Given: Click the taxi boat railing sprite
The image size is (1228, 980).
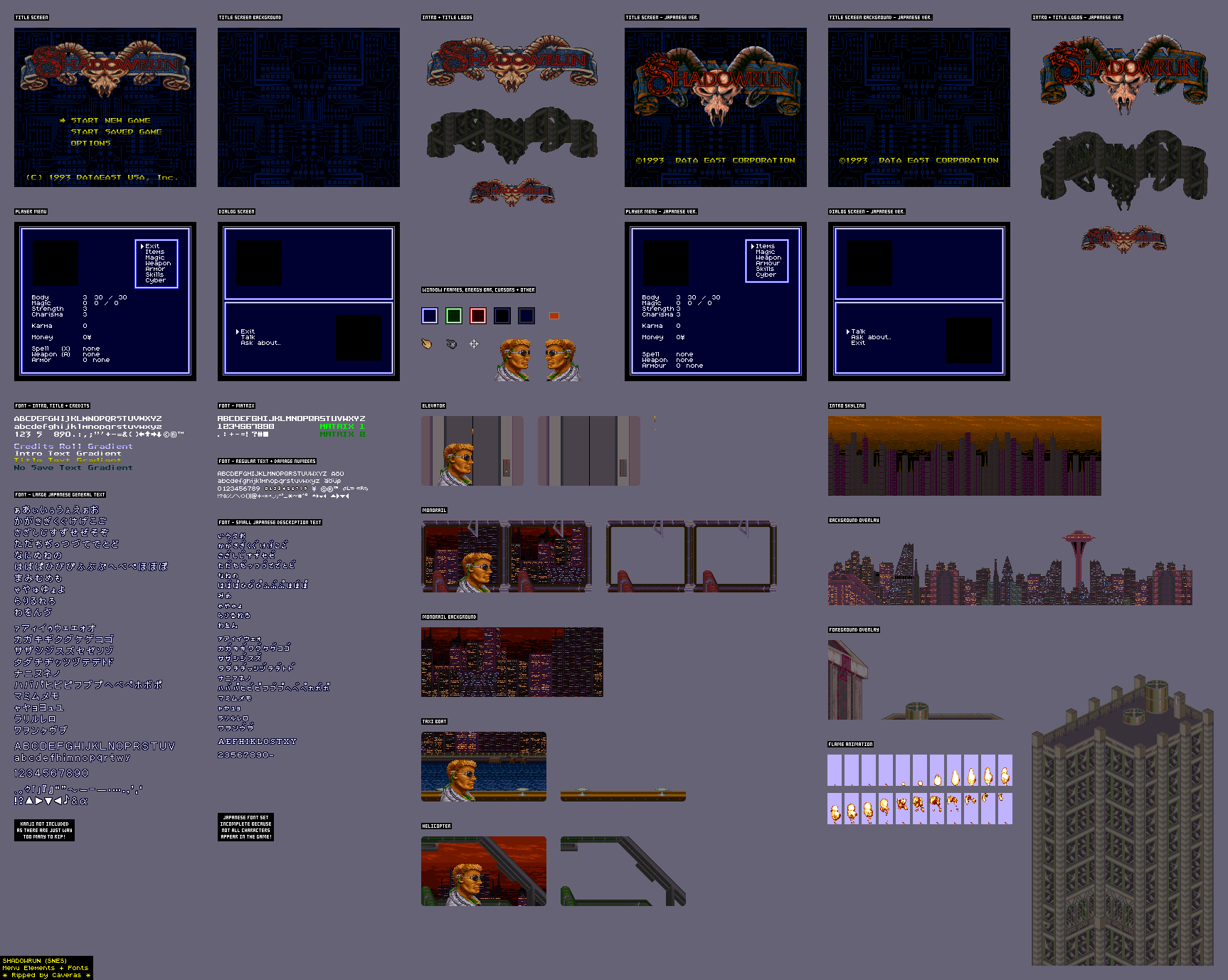Looking at the screenshot, I should pyautogui.click(x=623, y=794).
